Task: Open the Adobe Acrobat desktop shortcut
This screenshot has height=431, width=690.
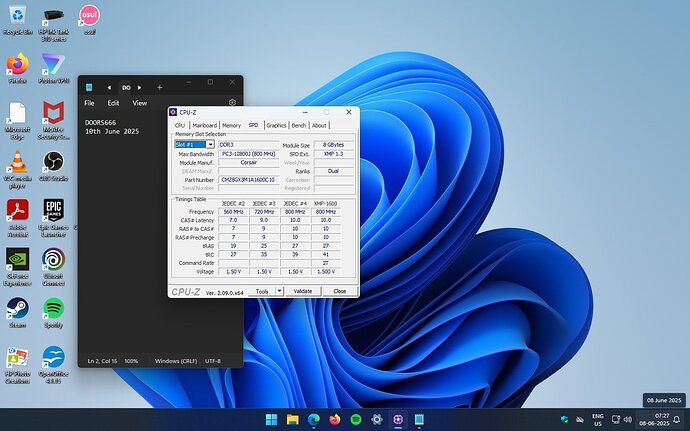Action: [x=18, y=218]
